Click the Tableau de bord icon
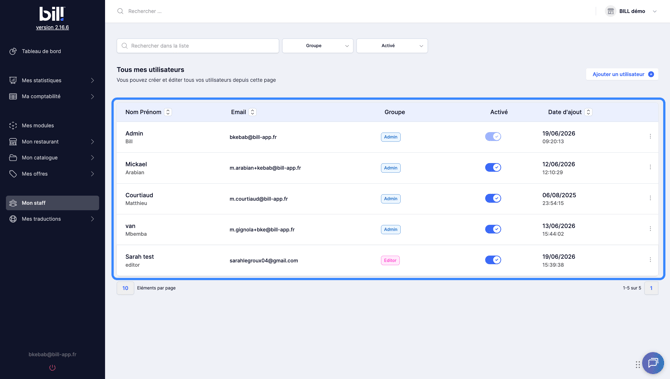Image resolution: width=670 pixels, height=379 pixels. [13, 51]
